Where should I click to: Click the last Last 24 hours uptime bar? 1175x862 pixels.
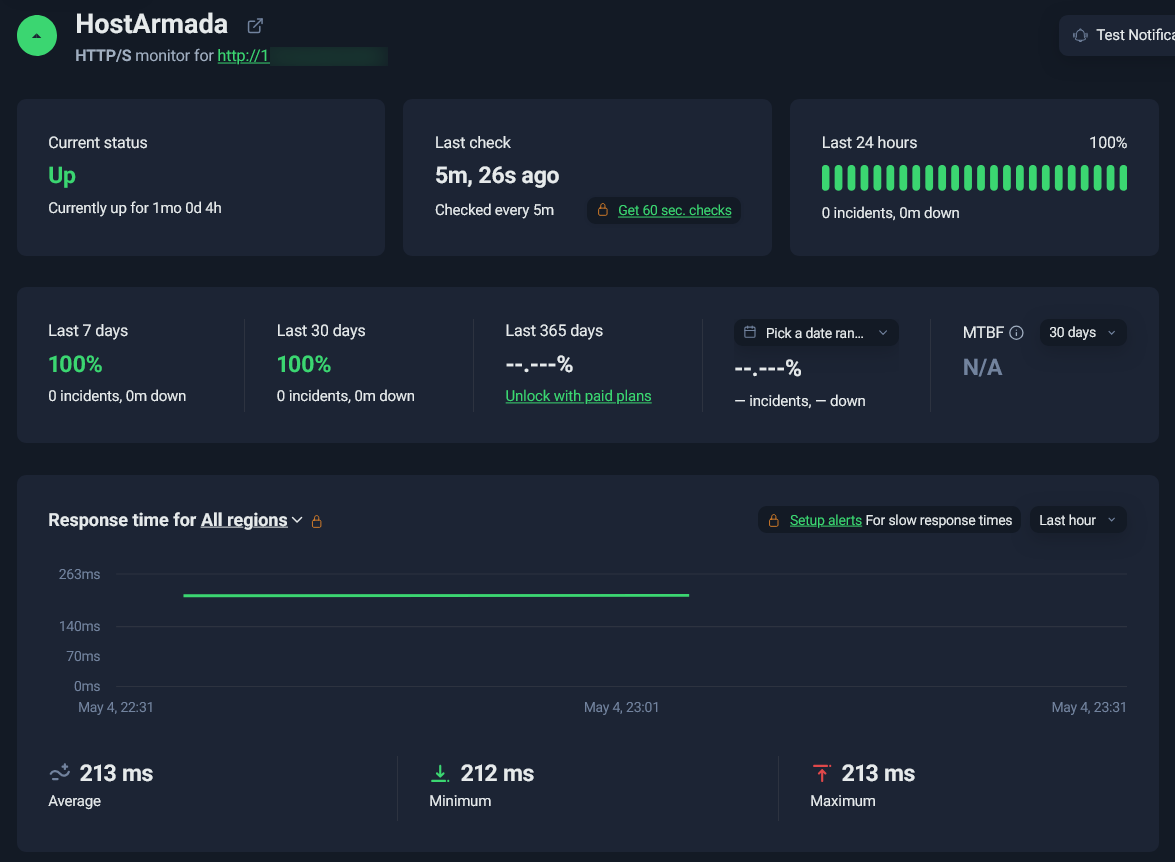pos(1123,178)
